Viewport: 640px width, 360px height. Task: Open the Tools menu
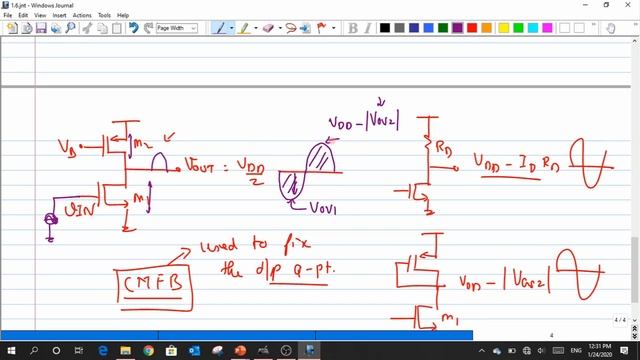click(x=104, y=15)
